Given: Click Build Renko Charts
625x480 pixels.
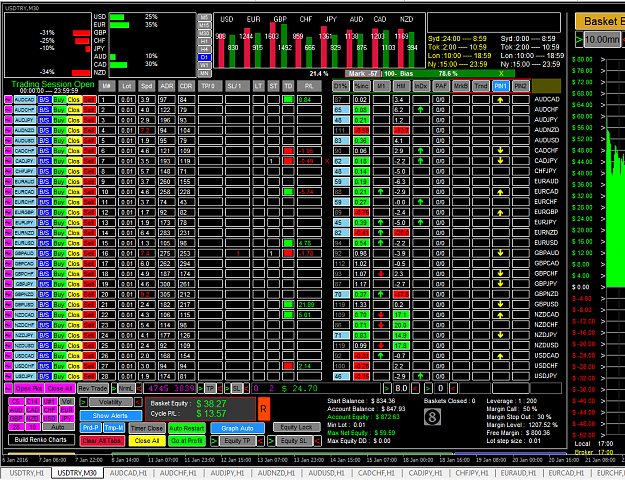Looking at the screenshot, I should [41, 440].
